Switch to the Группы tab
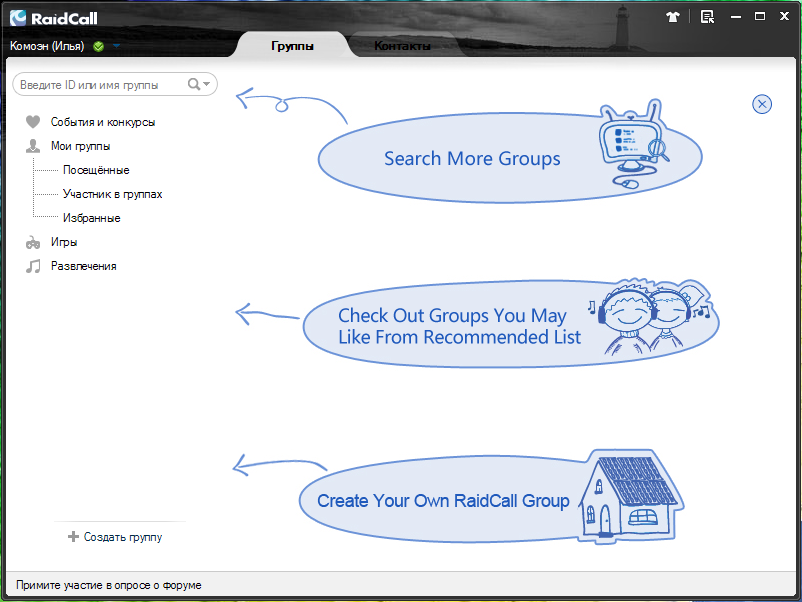Image resolution: width=802 pixels, height=602 pixels. [292, 46]
